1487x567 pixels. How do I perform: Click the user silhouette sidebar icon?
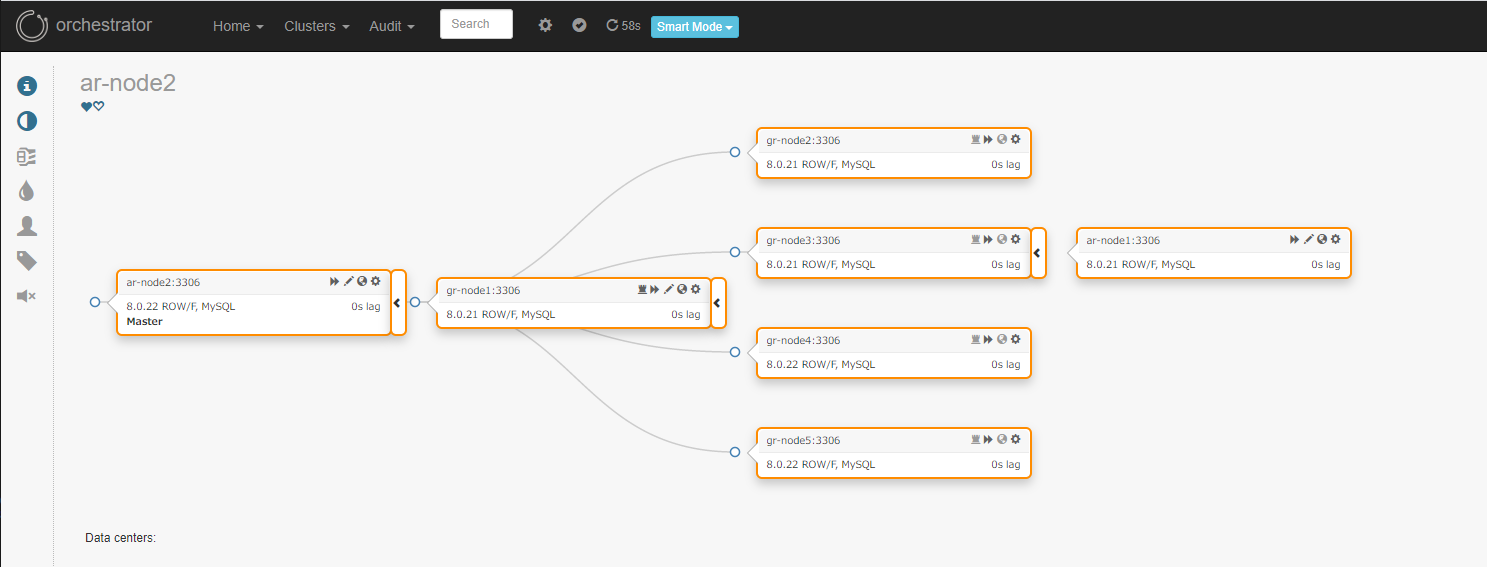click(27, 226)
